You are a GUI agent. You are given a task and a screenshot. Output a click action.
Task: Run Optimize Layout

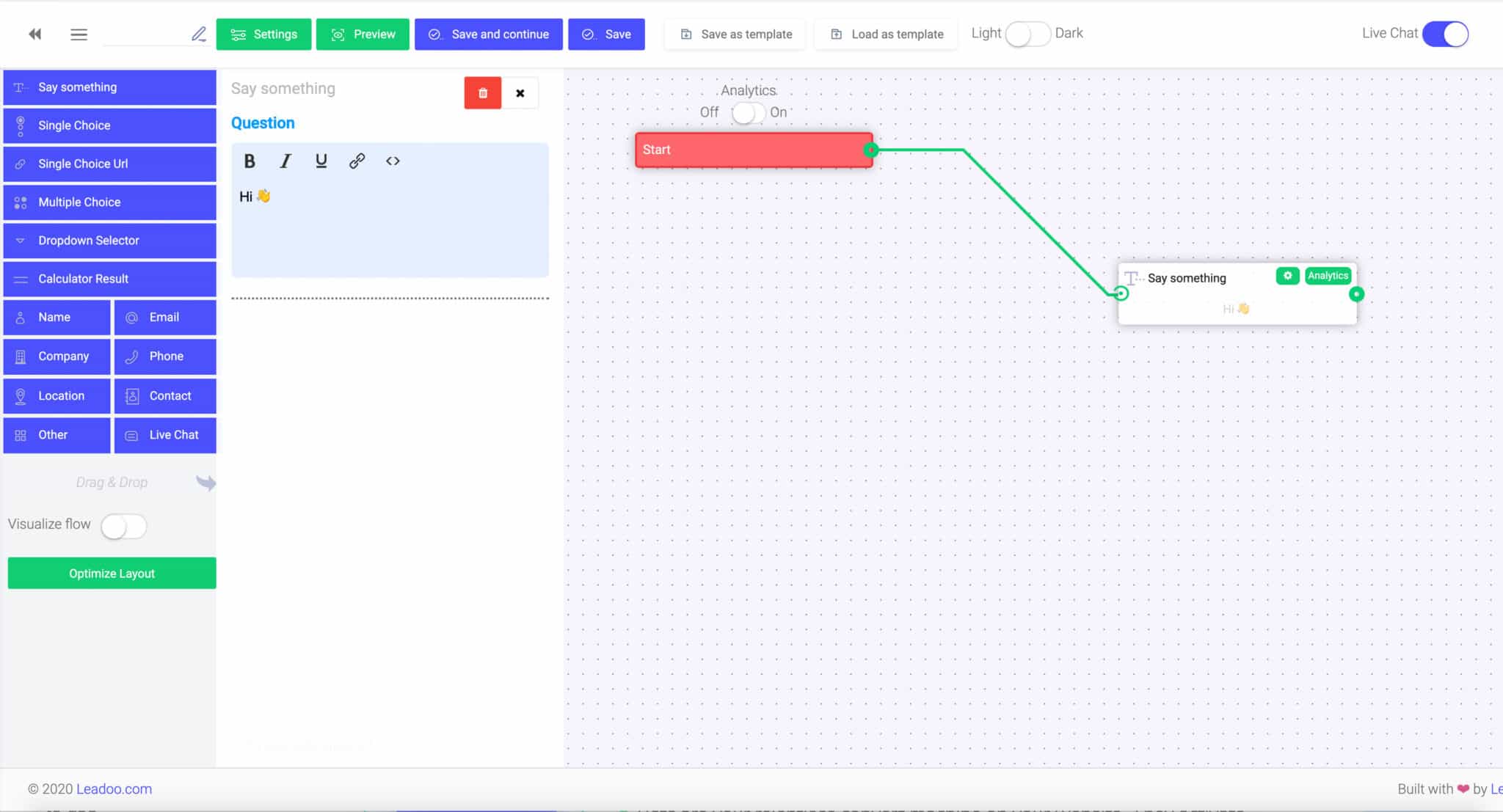coord(111,573)
